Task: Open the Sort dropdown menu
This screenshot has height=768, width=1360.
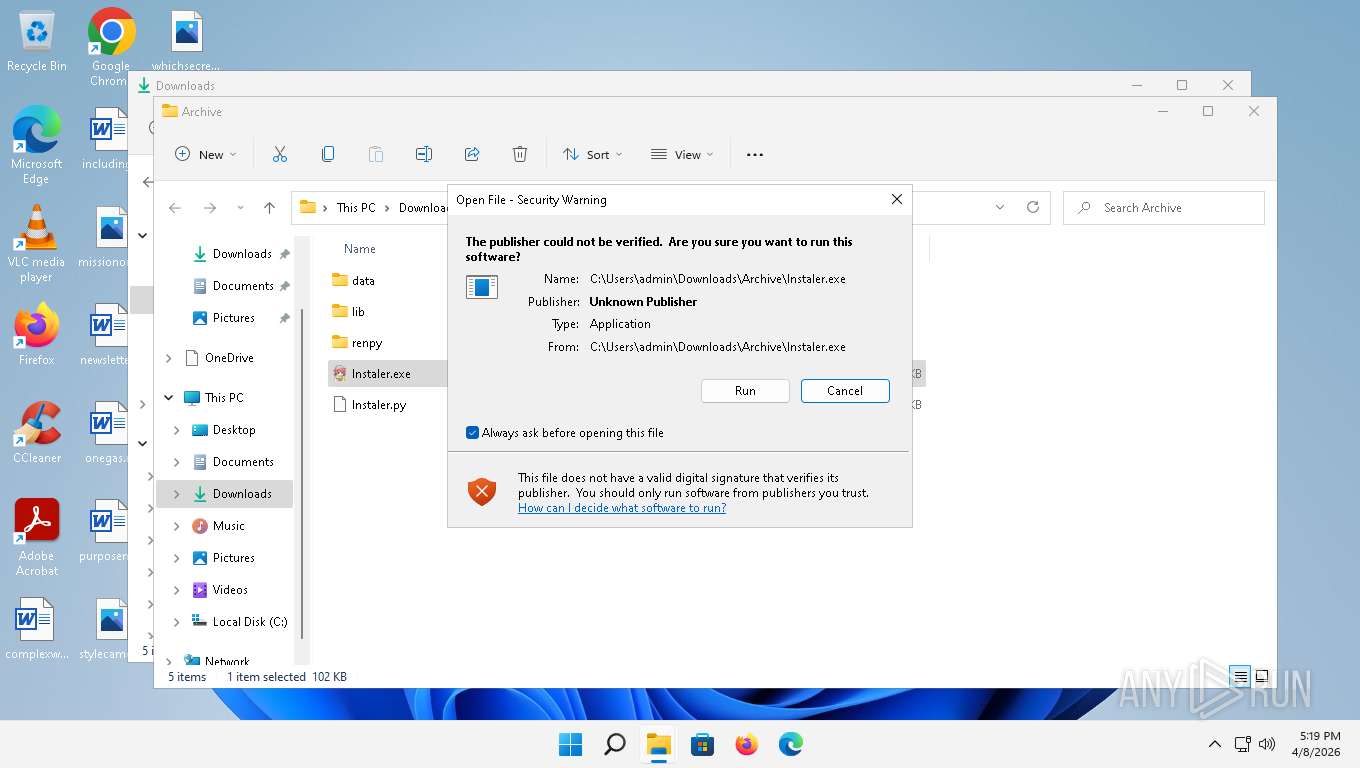Action: (593, 154)
